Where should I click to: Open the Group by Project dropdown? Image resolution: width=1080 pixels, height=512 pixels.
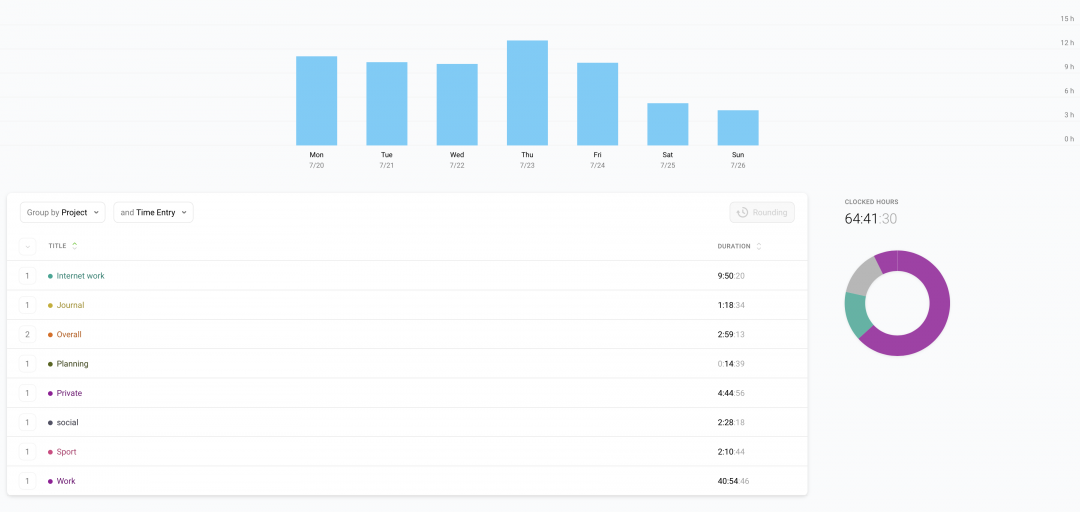(63, 212)
